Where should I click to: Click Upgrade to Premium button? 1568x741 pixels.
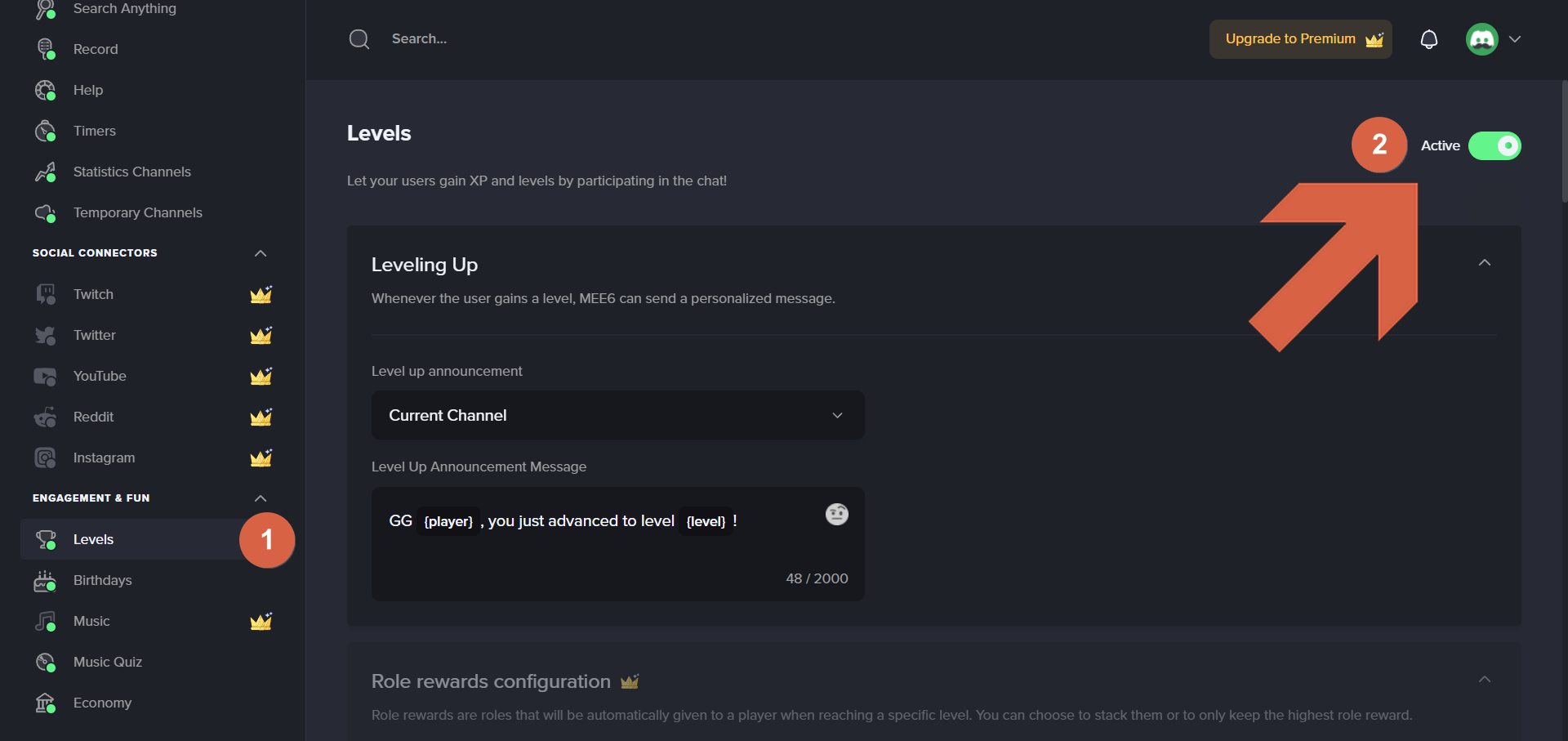(x=1300, y=39)
